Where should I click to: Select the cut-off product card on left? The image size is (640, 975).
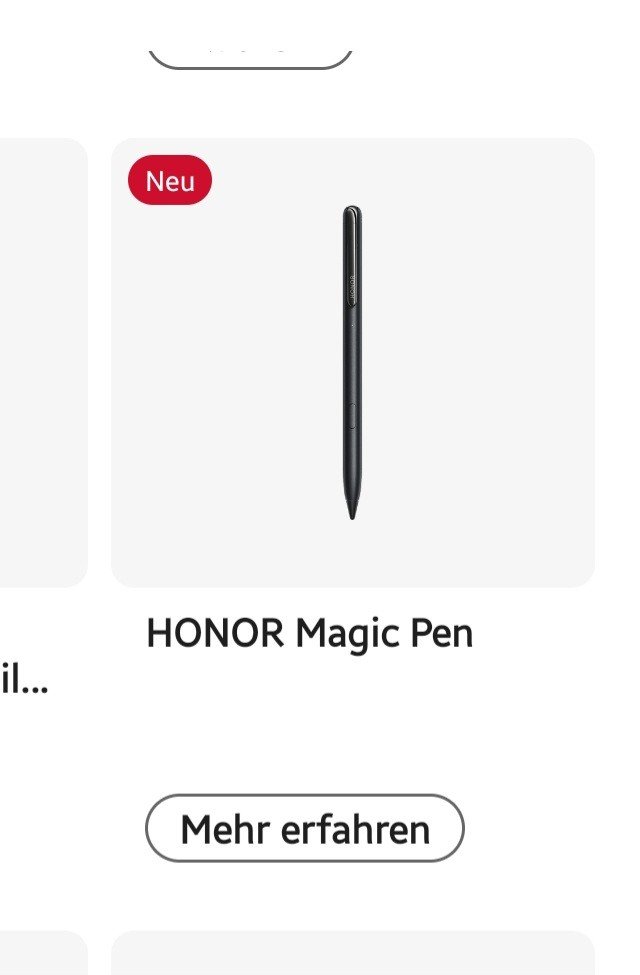tap(44, 363)
